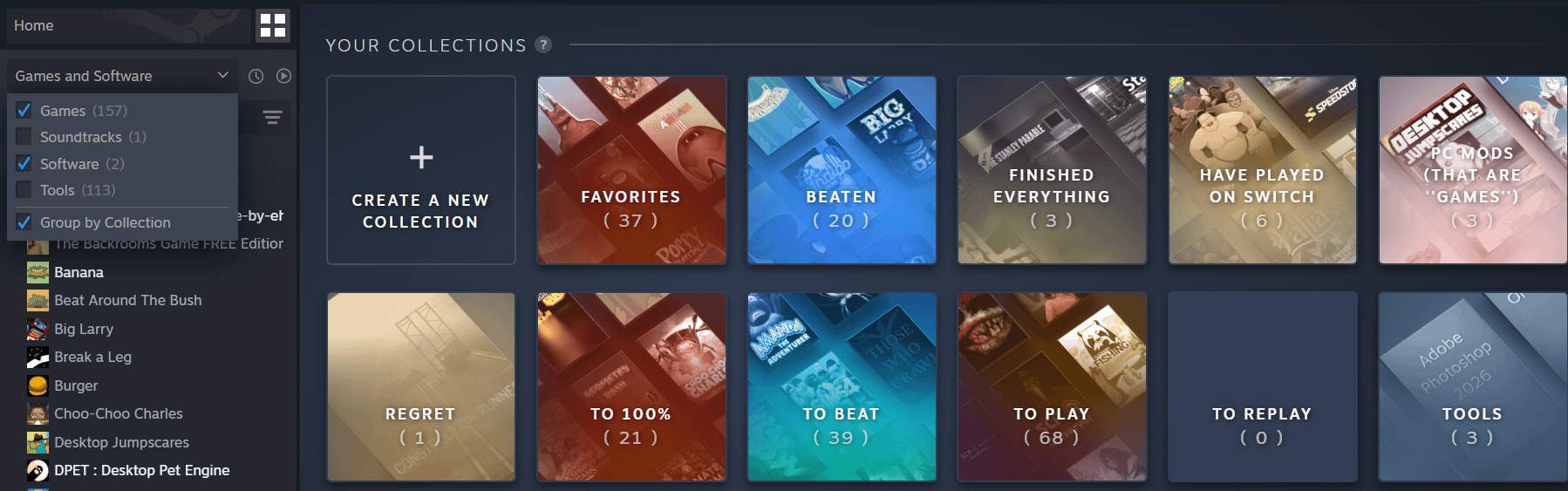The width and height of the screenshot is (1568, 491).
Task: Click Create a New Collection button
Action: coord(421,170)
